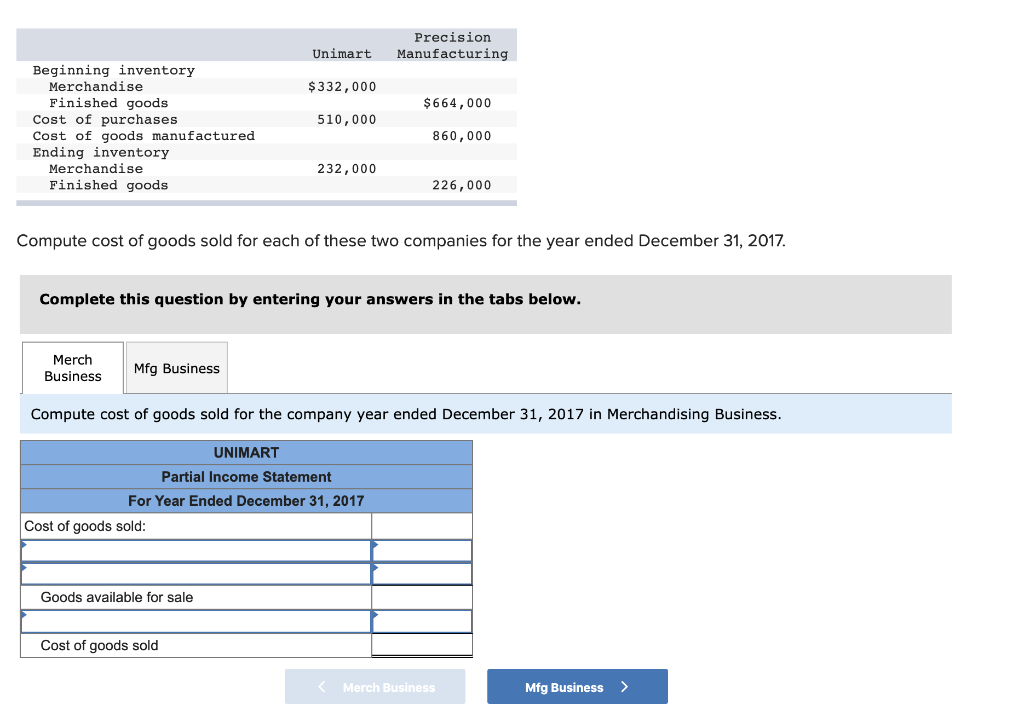Click the $664,000 finished goods value
Image resolution: width=1024 pixels, height=728 pixels.
(457, 103)
